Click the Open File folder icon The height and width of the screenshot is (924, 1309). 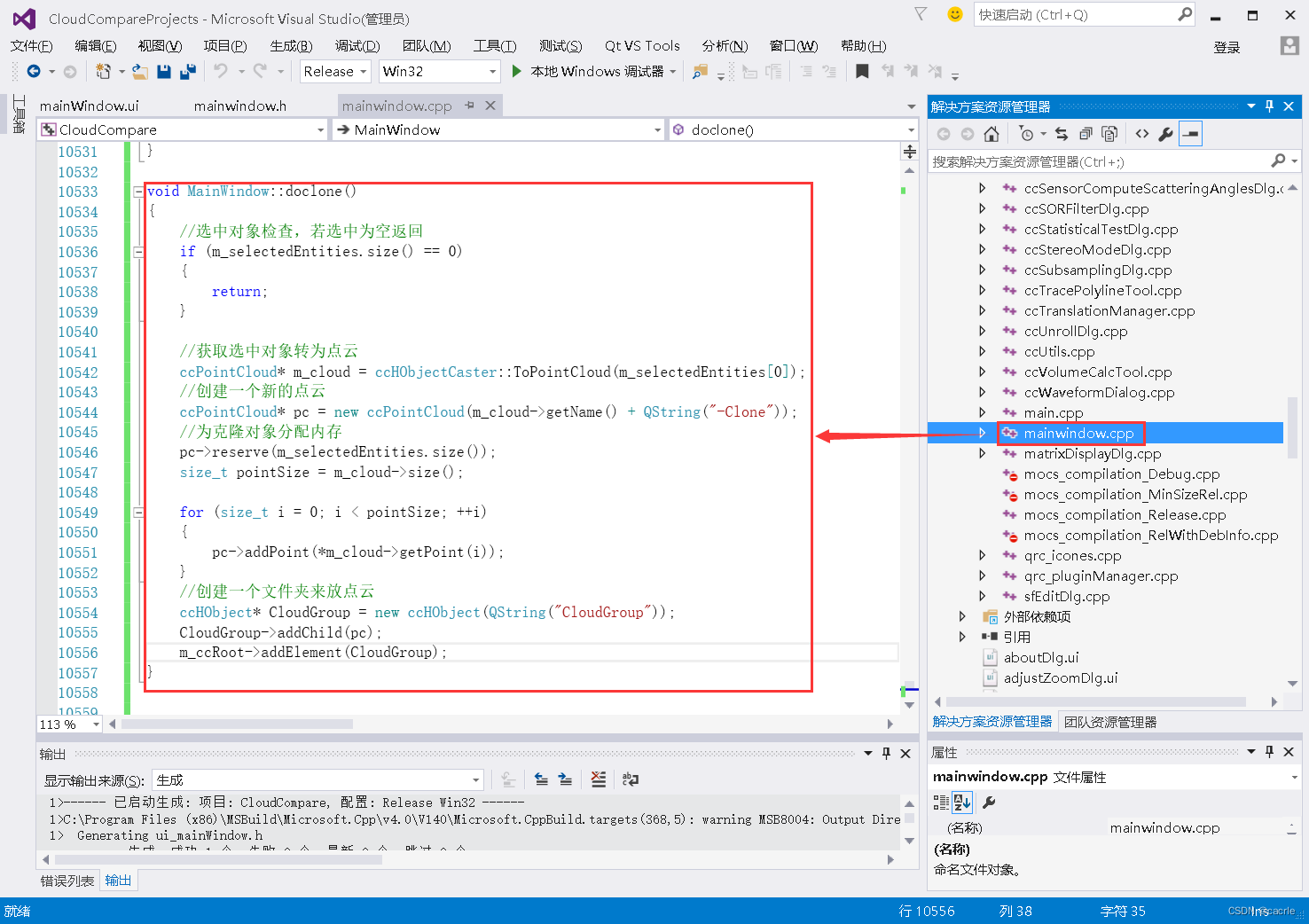coord(140,71)
